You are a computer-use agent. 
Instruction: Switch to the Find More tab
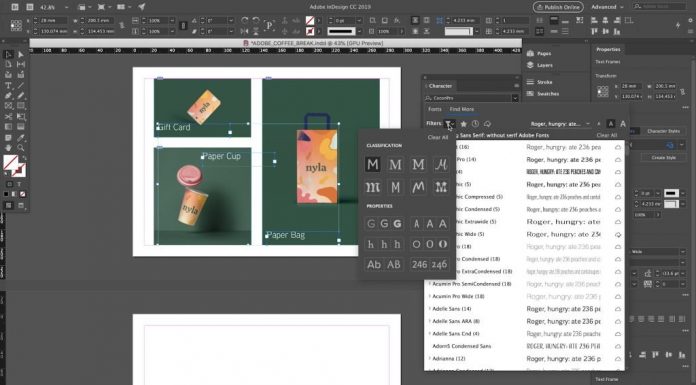click(462, 109)
